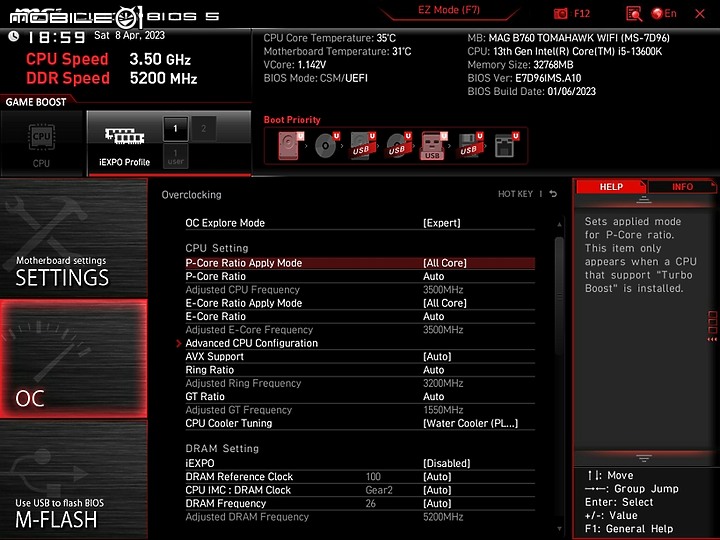Click the Adjusted Ring Frequency 3200MHz value

coord(443,383)
